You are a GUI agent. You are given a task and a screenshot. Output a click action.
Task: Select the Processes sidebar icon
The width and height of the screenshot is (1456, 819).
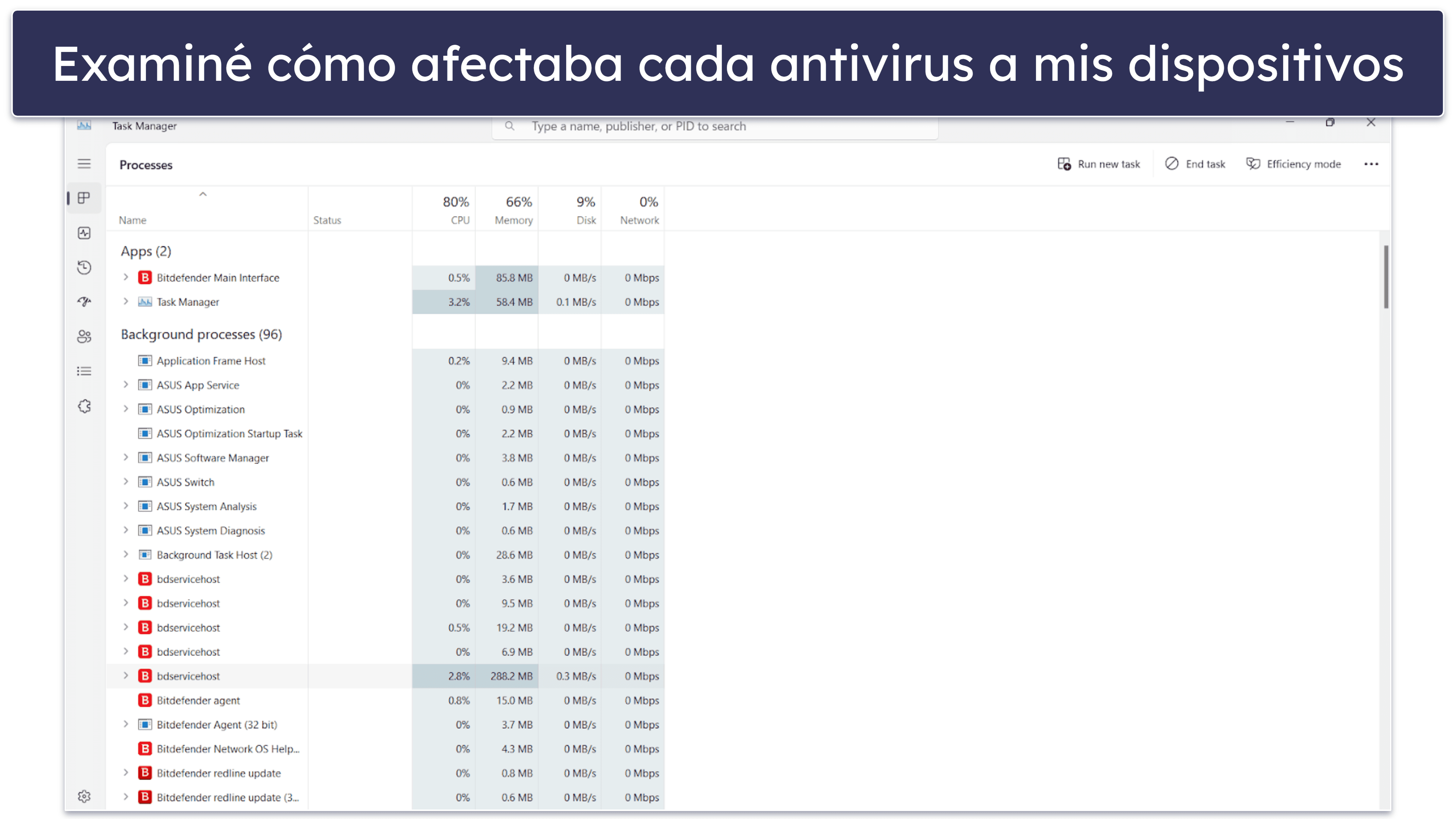84,198
